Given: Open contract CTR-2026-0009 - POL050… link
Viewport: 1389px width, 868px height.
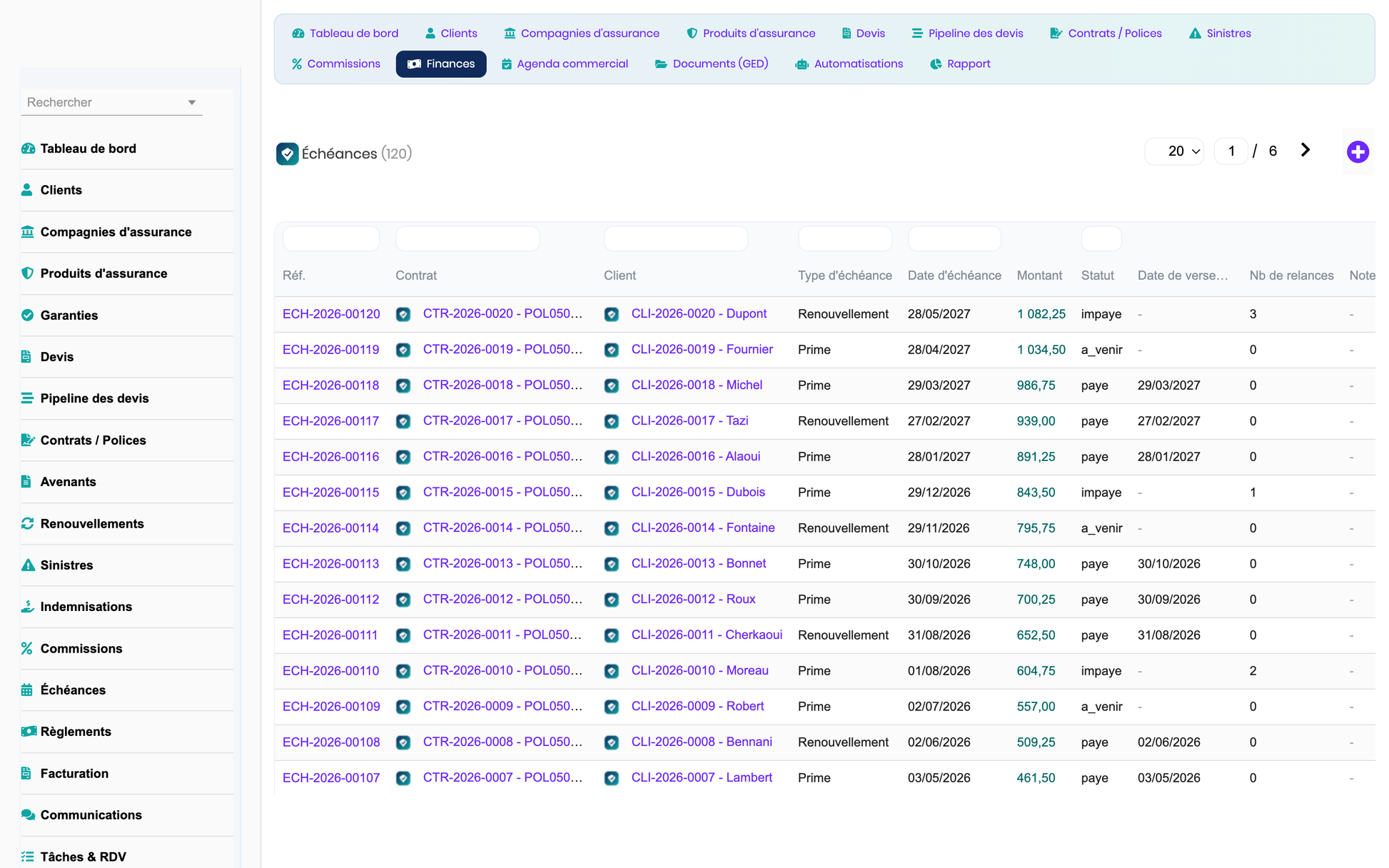Looking at the screenshot, I should (502, 707).
